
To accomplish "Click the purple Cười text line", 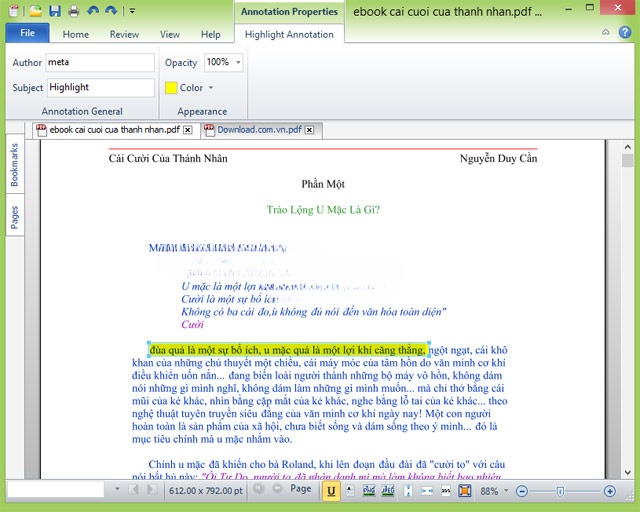I will (x=192, y=325).
